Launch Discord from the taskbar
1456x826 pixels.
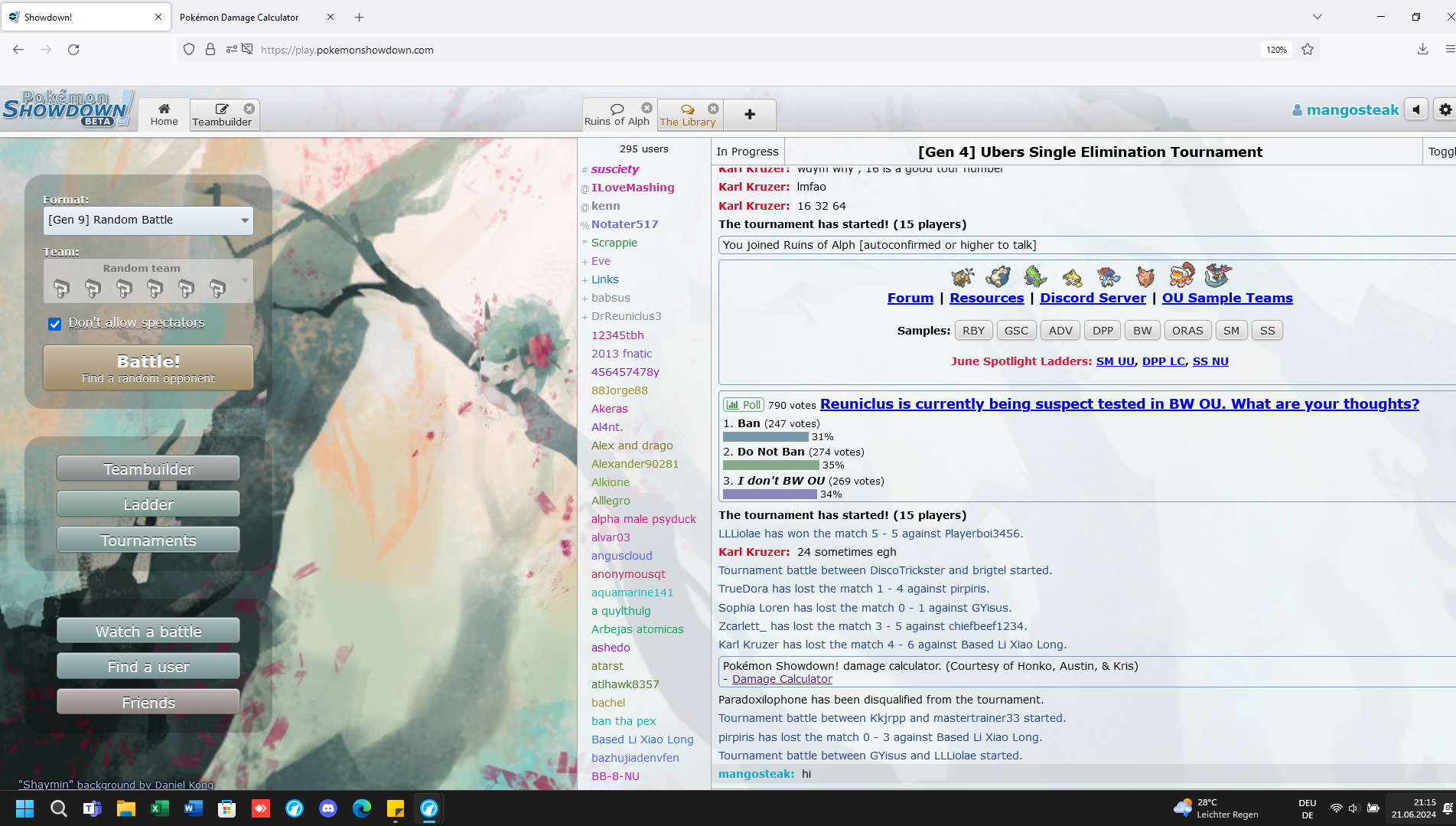328,808
